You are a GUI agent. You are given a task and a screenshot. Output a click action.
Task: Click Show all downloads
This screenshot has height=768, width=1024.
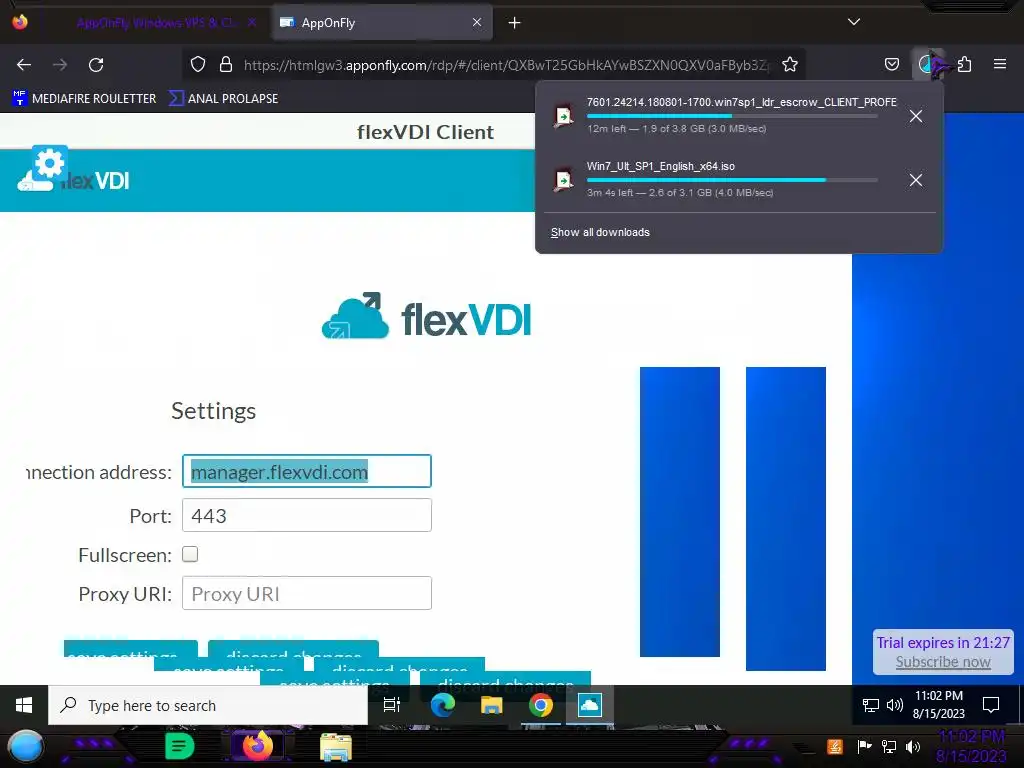pos(600,232)
